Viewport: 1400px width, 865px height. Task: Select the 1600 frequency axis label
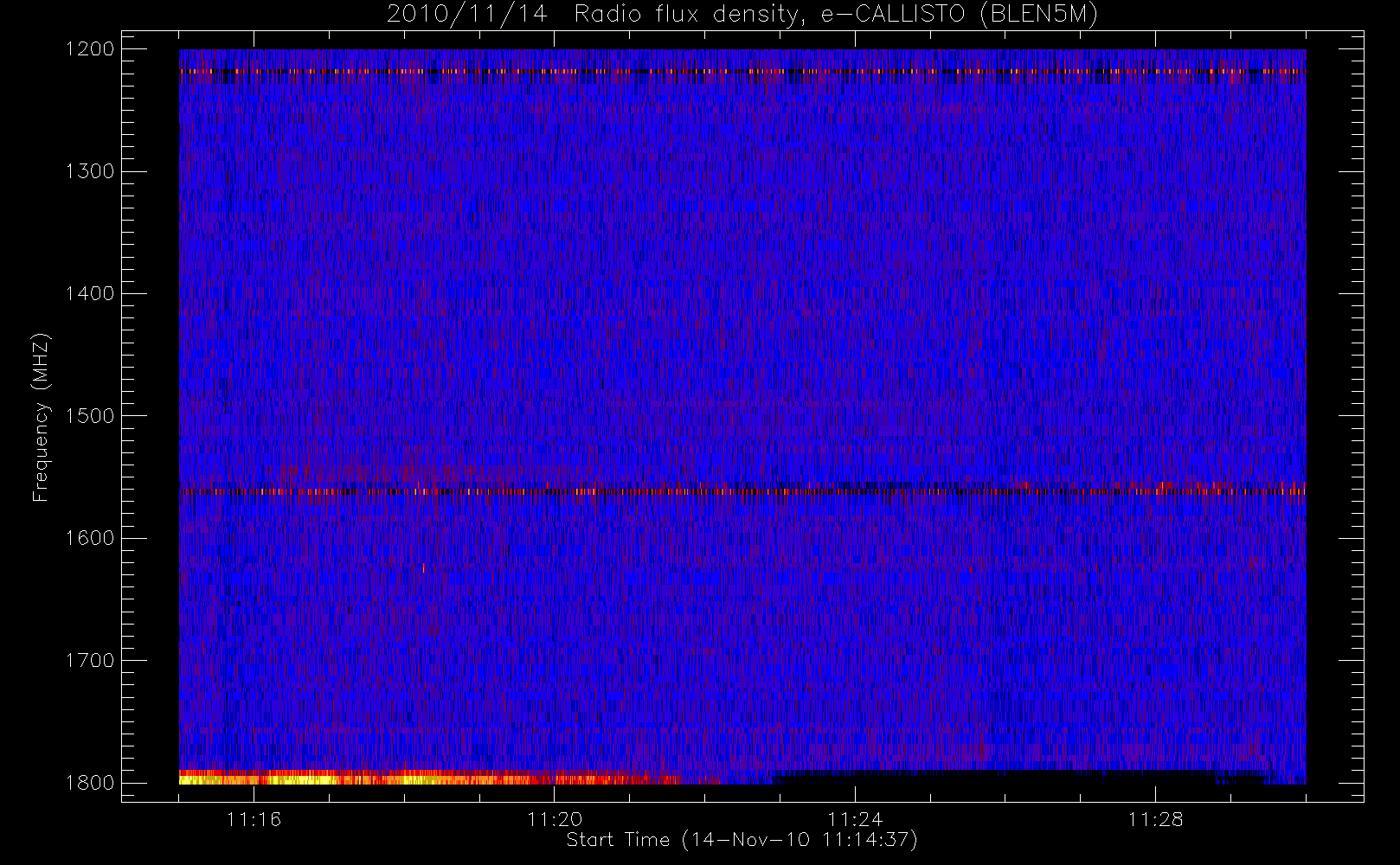click(x=90, y=538)
